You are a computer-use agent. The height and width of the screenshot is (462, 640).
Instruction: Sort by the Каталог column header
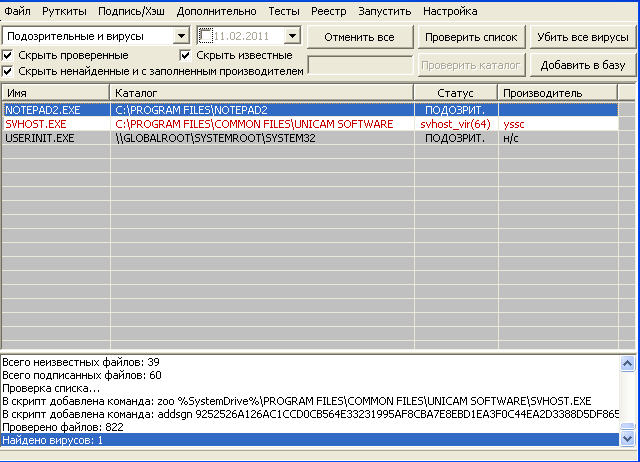[262, 93]
